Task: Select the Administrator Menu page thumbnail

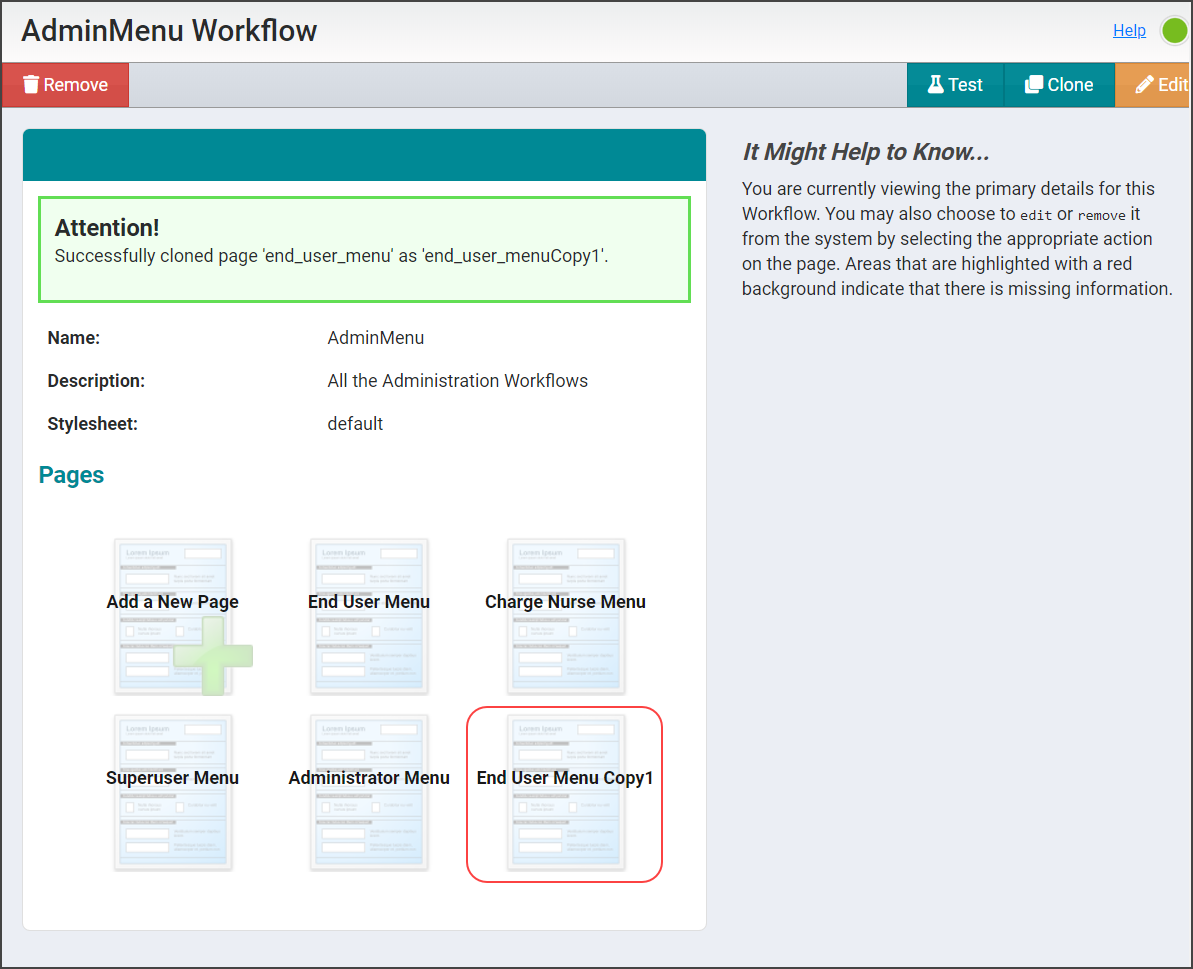Action: [369, 792]
